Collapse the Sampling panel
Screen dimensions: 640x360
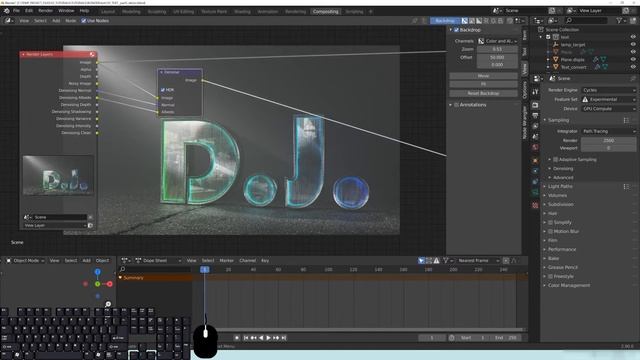(558, 120)
